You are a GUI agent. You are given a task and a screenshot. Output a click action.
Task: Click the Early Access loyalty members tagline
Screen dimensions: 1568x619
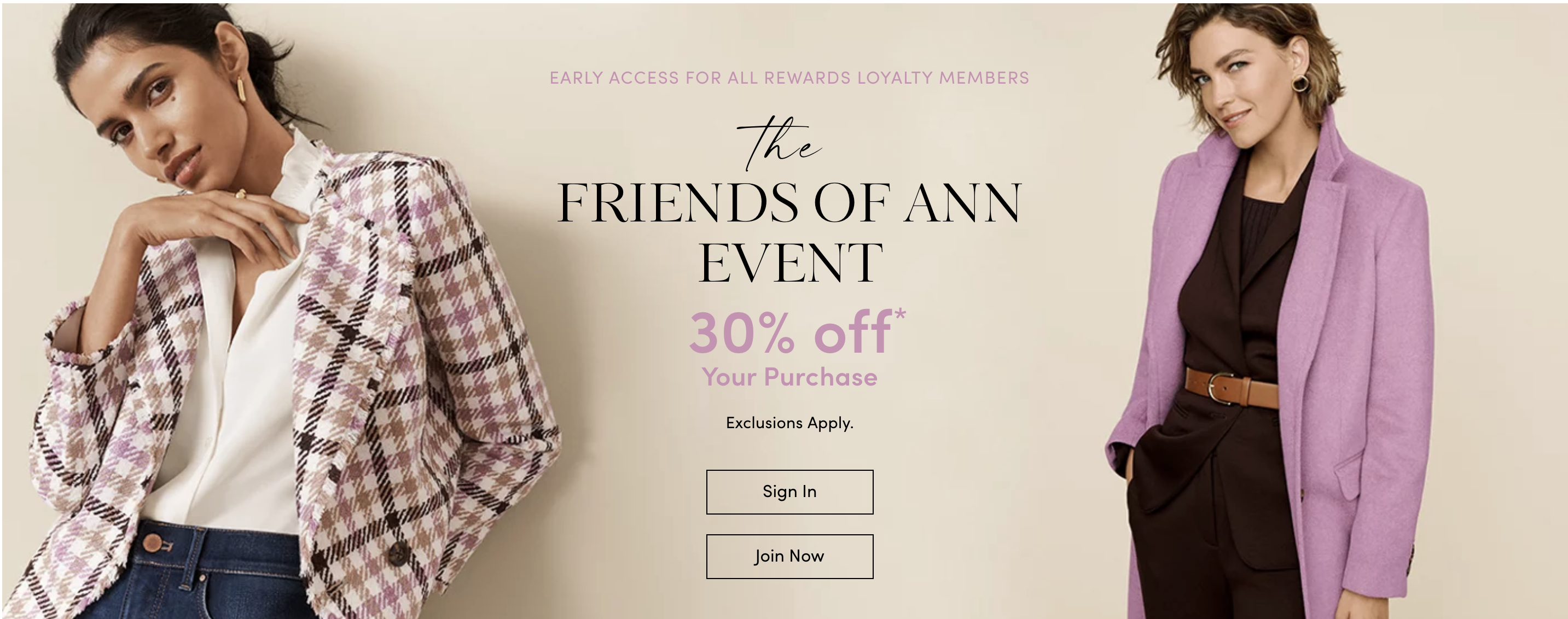[x=789, y=78]
